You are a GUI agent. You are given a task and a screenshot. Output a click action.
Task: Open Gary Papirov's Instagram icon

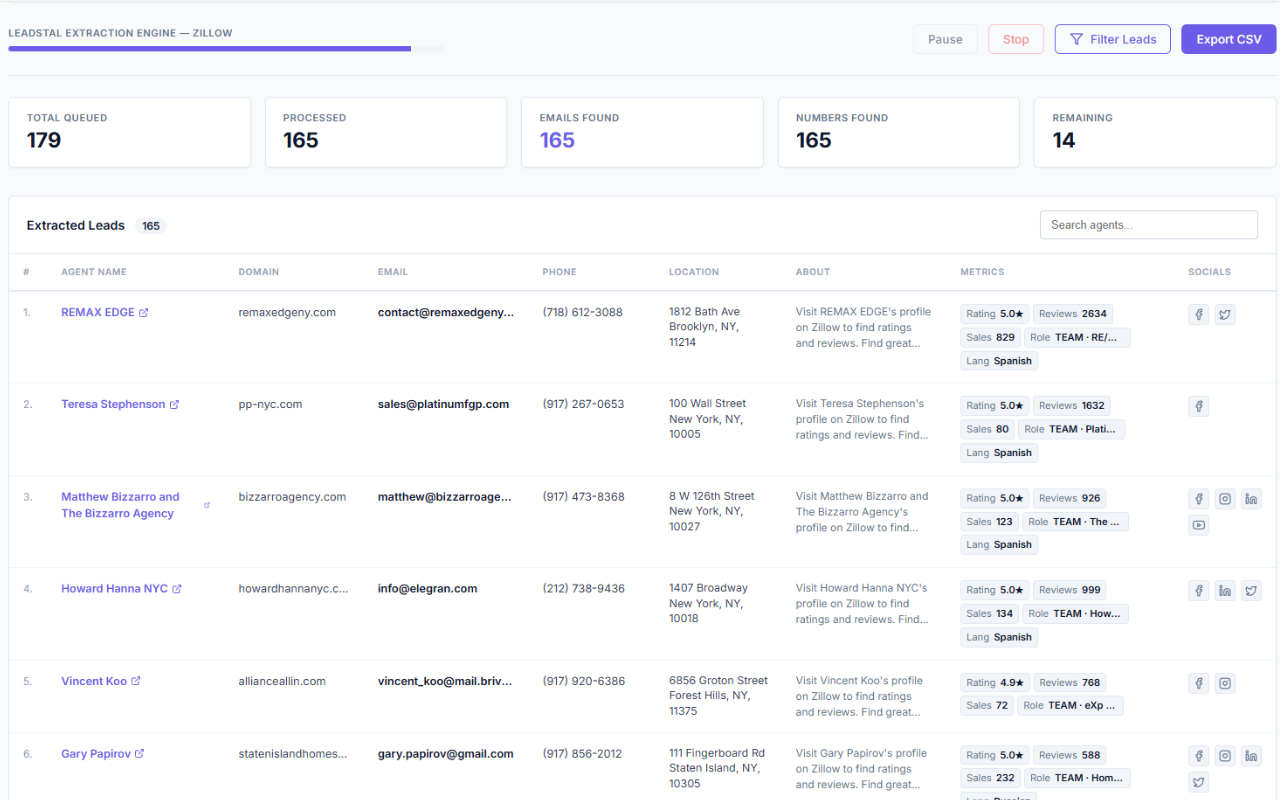1225,756
